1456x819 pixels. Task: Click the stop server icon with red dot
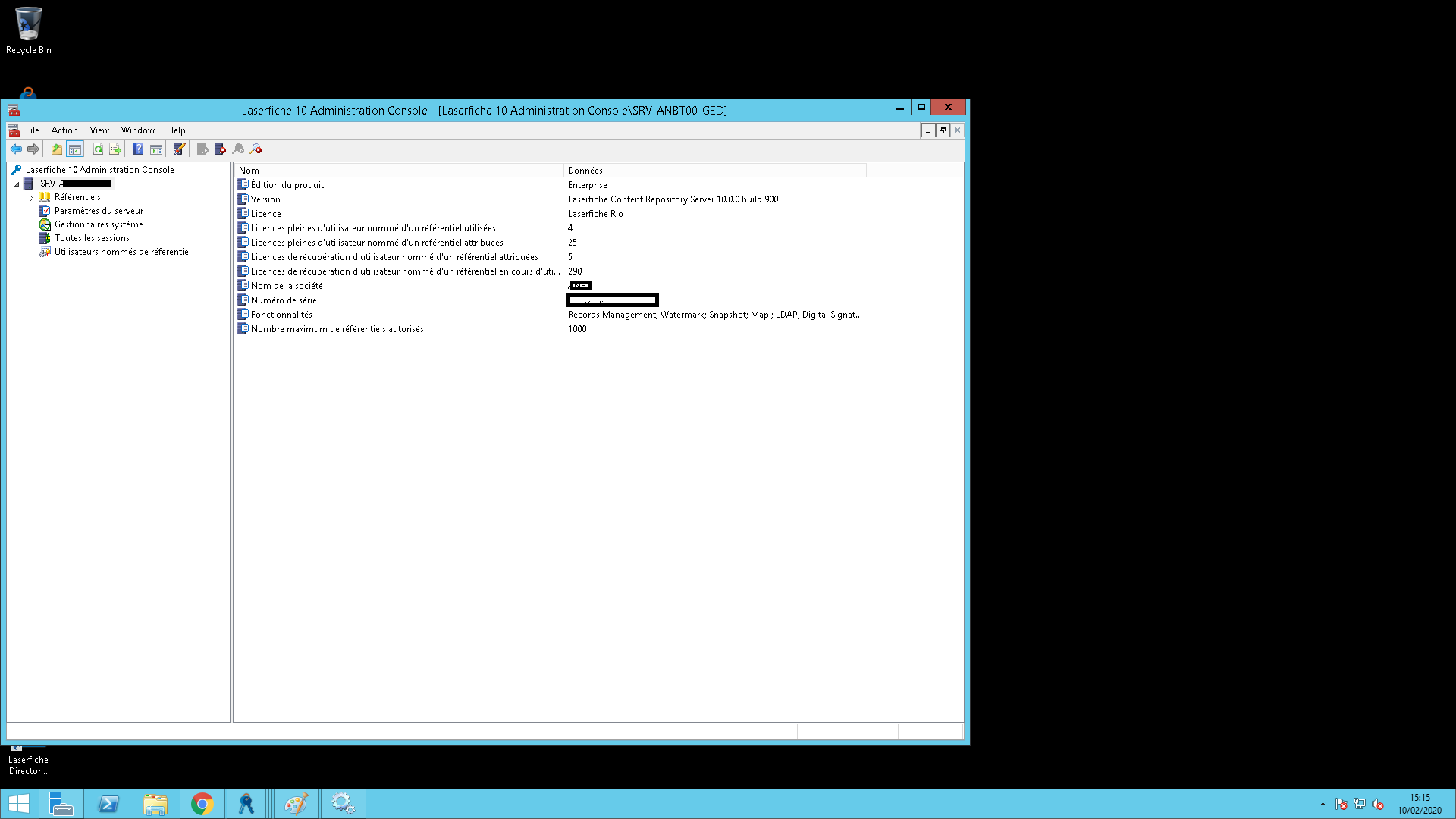pos(220,149)
